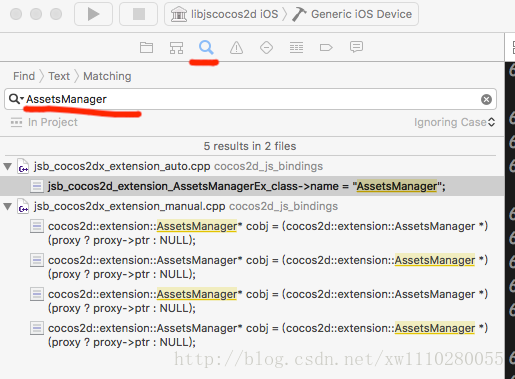
Task: Clear the AssetsManager search field
Action: [x=486, y=99]
